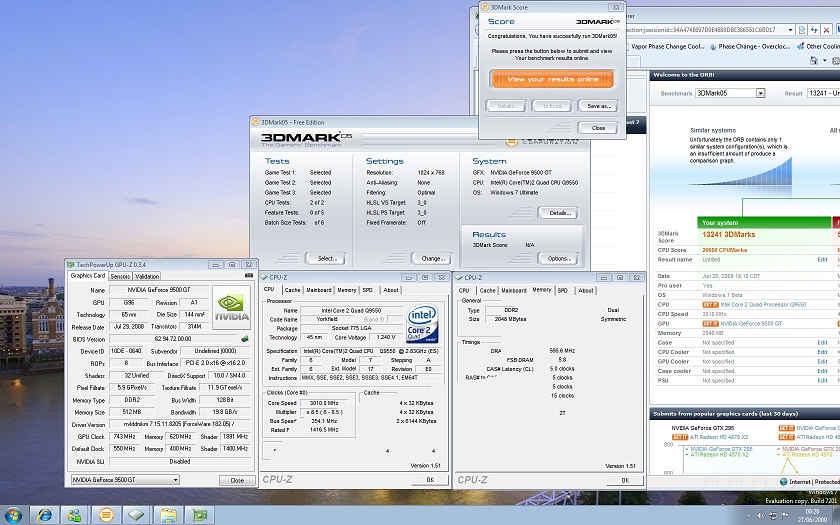Click GET IT badge beside ATI Radeon HD 4870 X2
This screenshot has height=525, width=840.
pyautogui.click(x=680, y=437)
